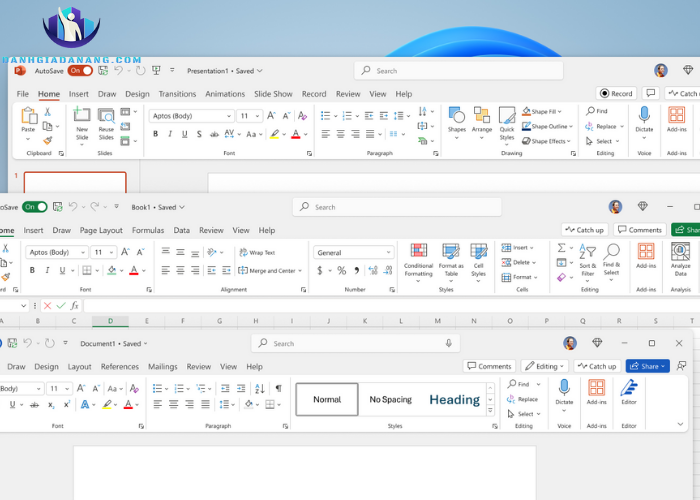Viewport: 700px width, 500px height.
Task: Toggle AutoSave switch in PowerPoint
Action: point(80,71)
